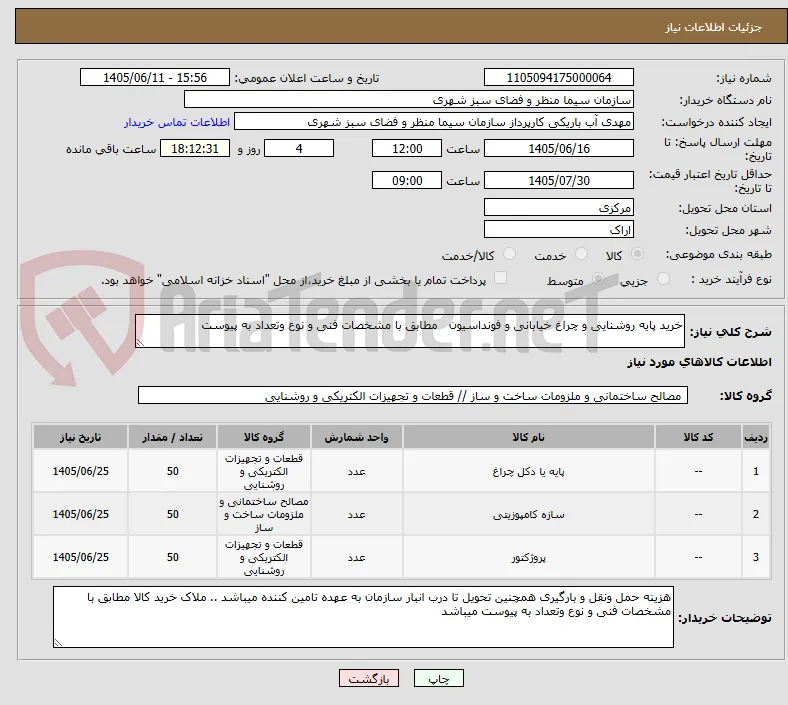The height and width of the screenshot is (705, 788).
Task: Click the need date in row number 1
Action: (x=80, y=471)
